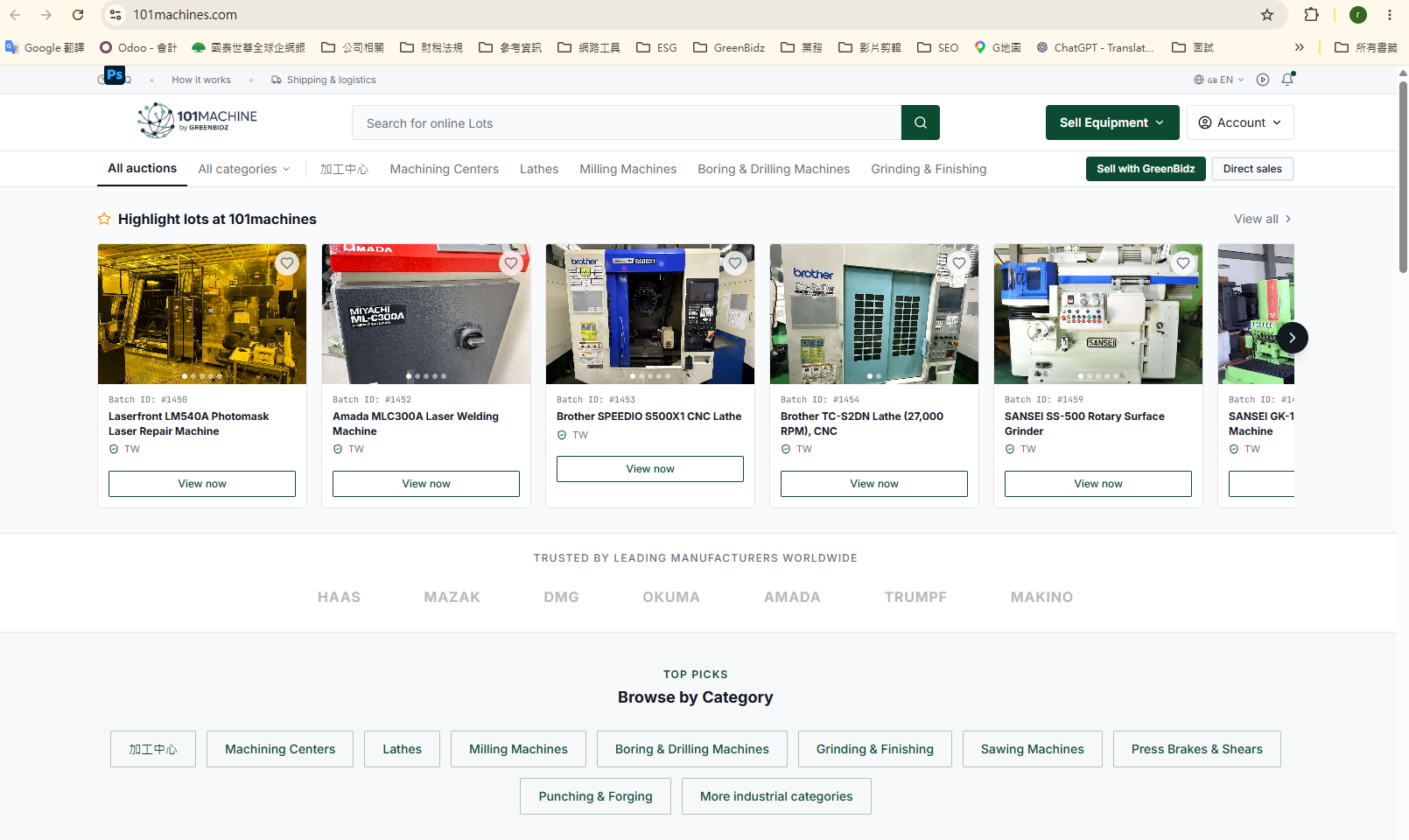Viewport: 1409px width, 840px height.
Task: Favorite the Brother TC-S2DN lot with heart
Action: (x=959, y=263)
